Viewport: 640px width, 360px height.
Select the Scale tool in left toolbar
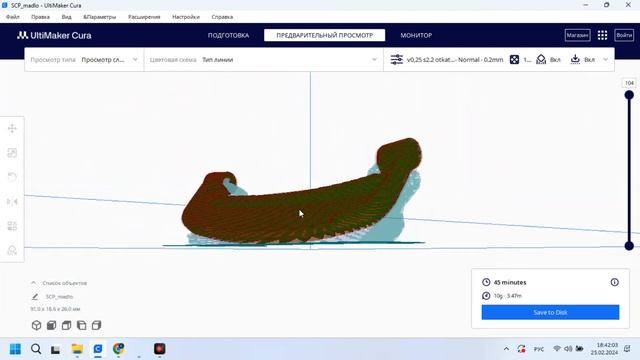(12, 153)
